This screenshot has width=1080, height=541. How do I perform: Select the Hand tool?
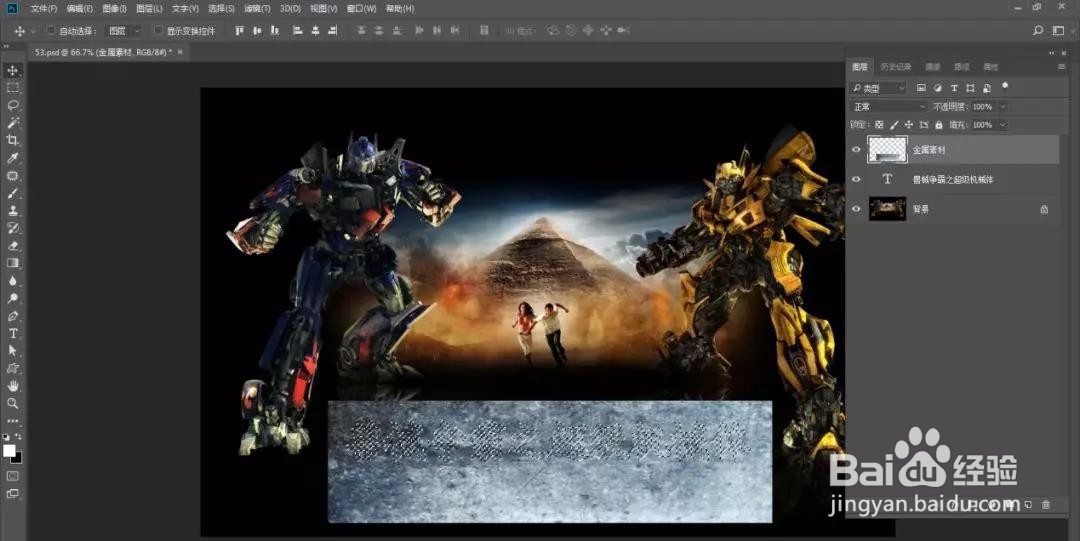[x=12, y=386]
